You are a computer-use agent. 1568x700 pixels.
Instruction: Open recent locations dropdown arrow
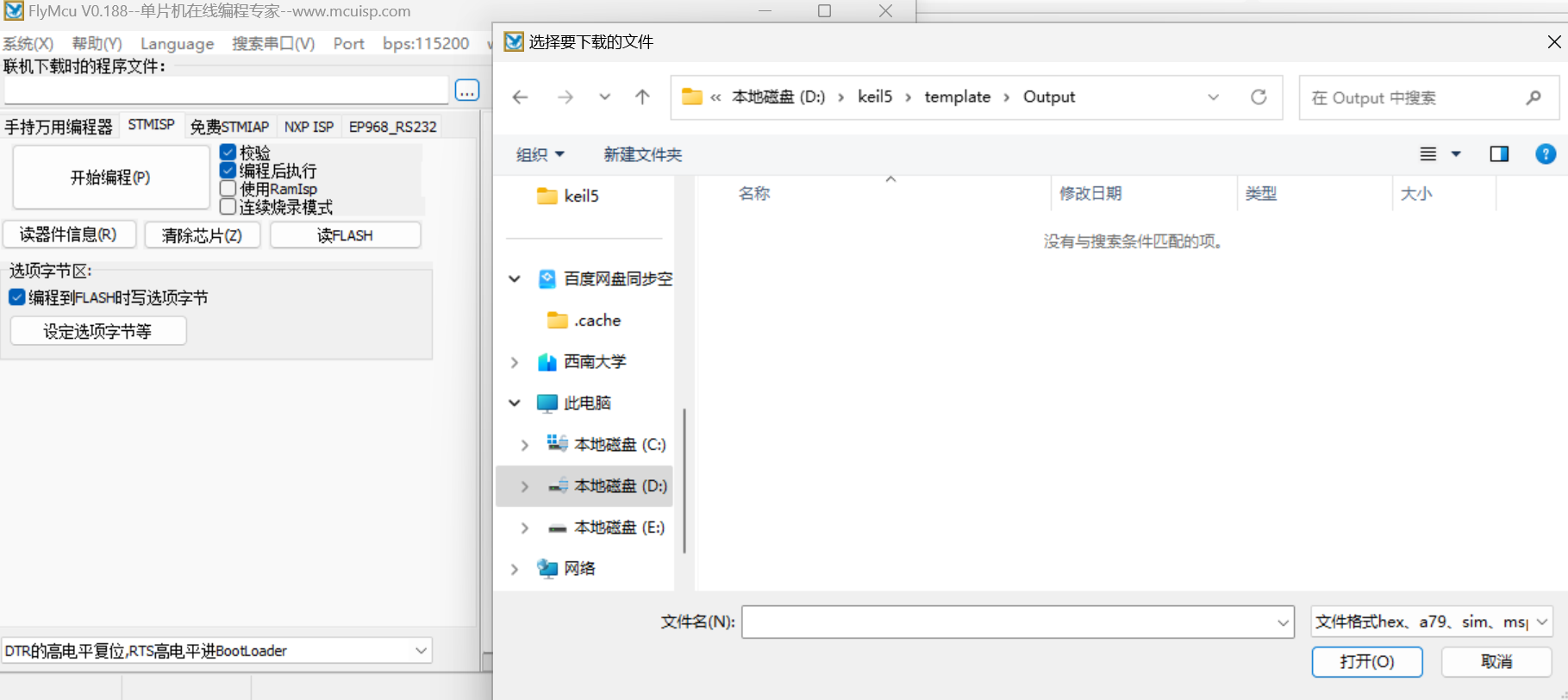pos(605,97)
